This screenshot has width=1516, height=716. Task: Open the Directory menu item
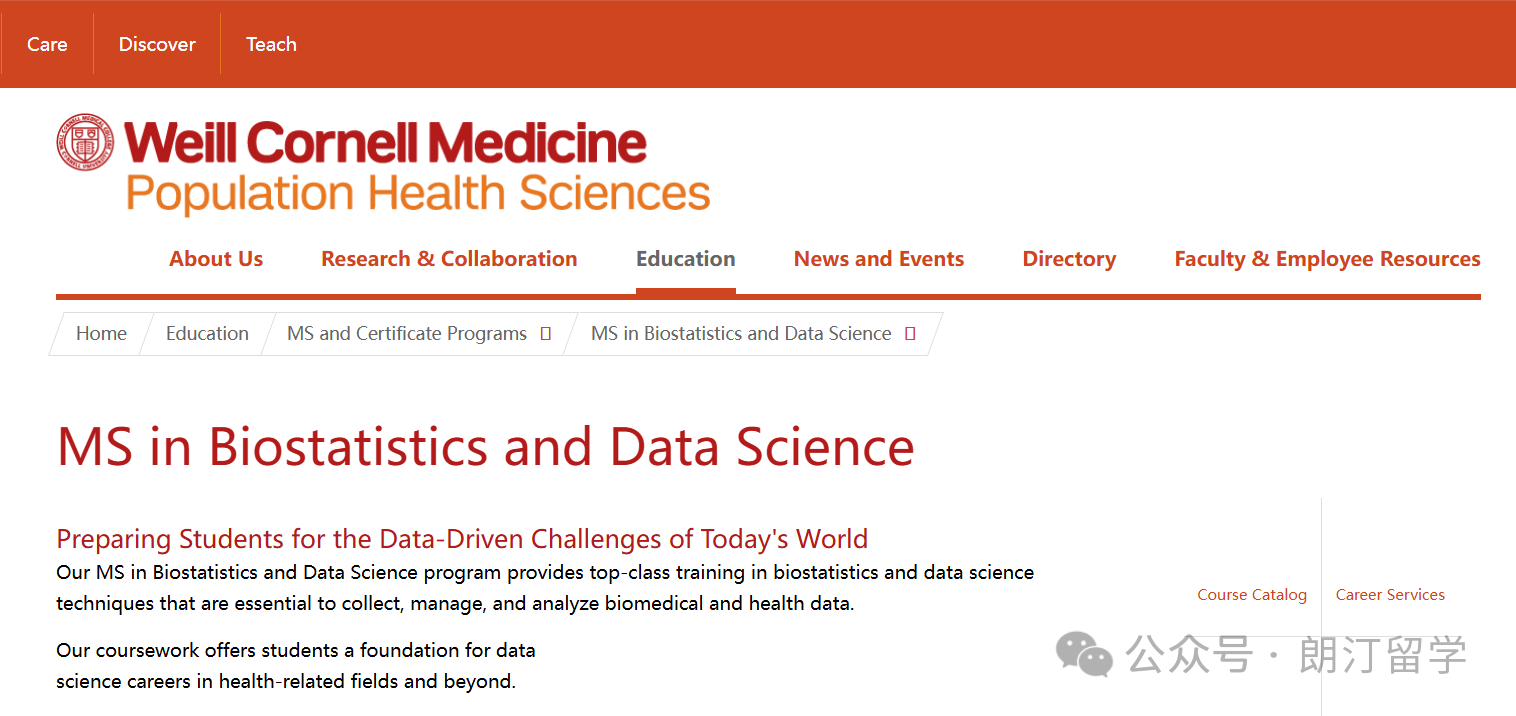tap(1069, 259)
